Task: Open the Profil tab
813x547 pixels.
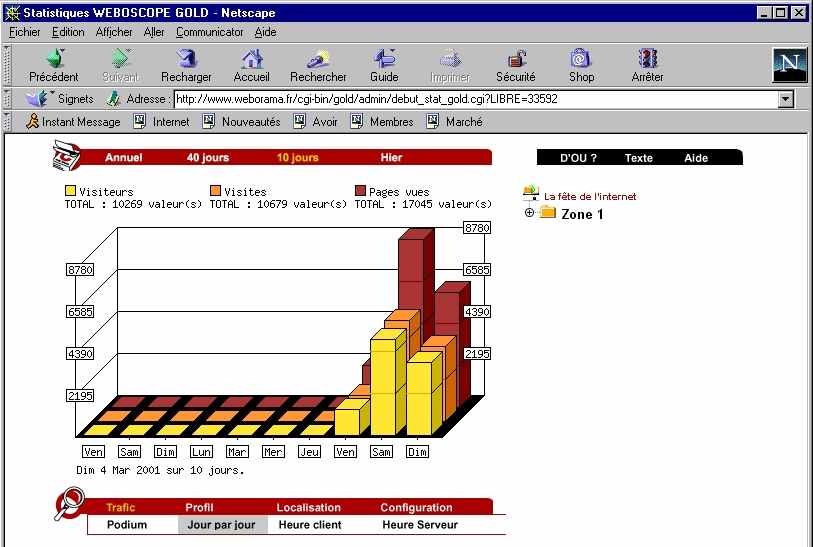Action: coord(199,508)
